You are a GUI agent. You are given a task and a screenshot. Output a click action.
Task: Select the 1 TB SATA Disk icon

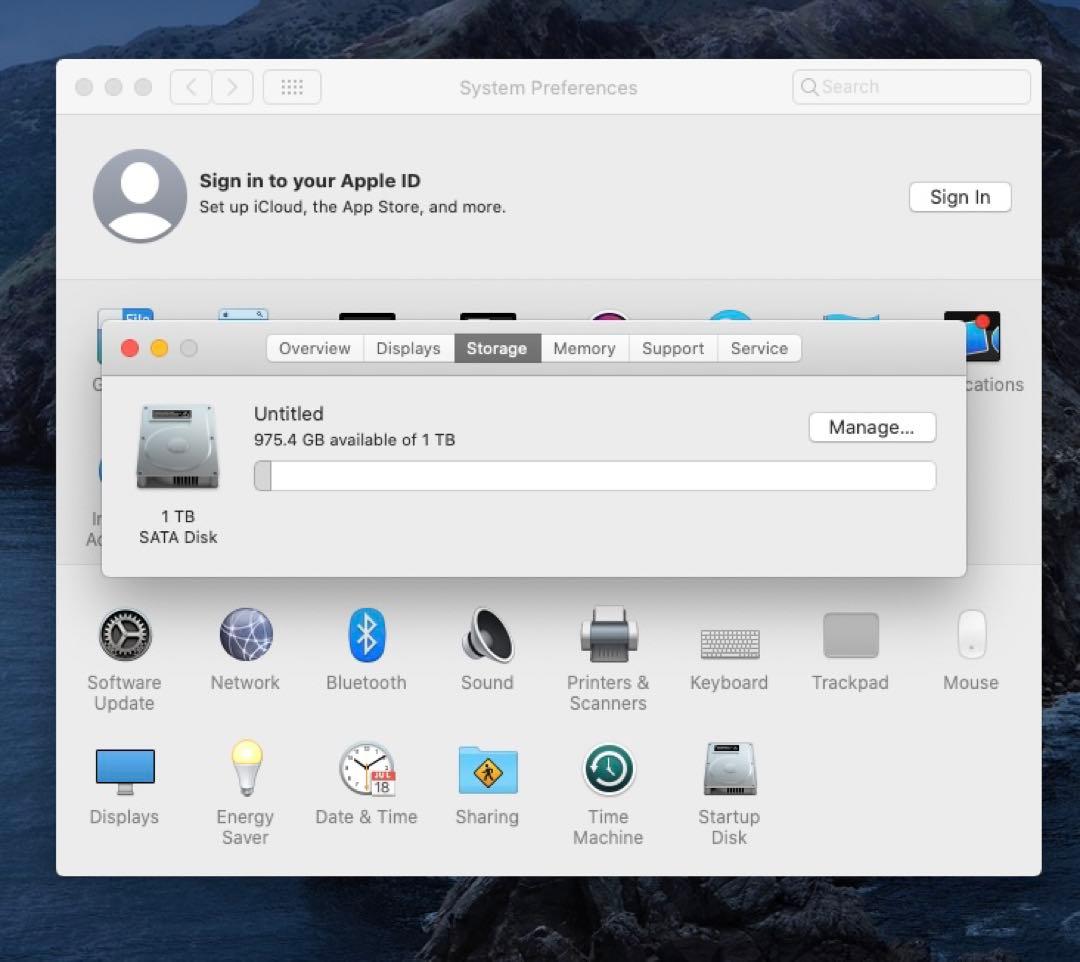point(177,444)
